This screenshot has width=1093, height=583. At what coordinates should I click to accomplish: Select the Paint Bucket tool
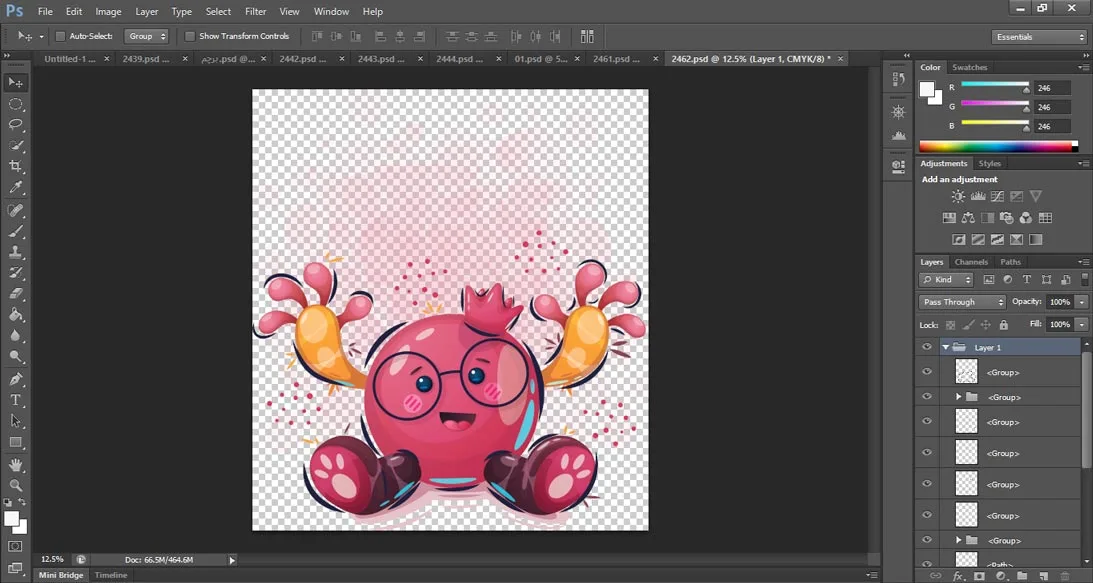coord(15,315)
